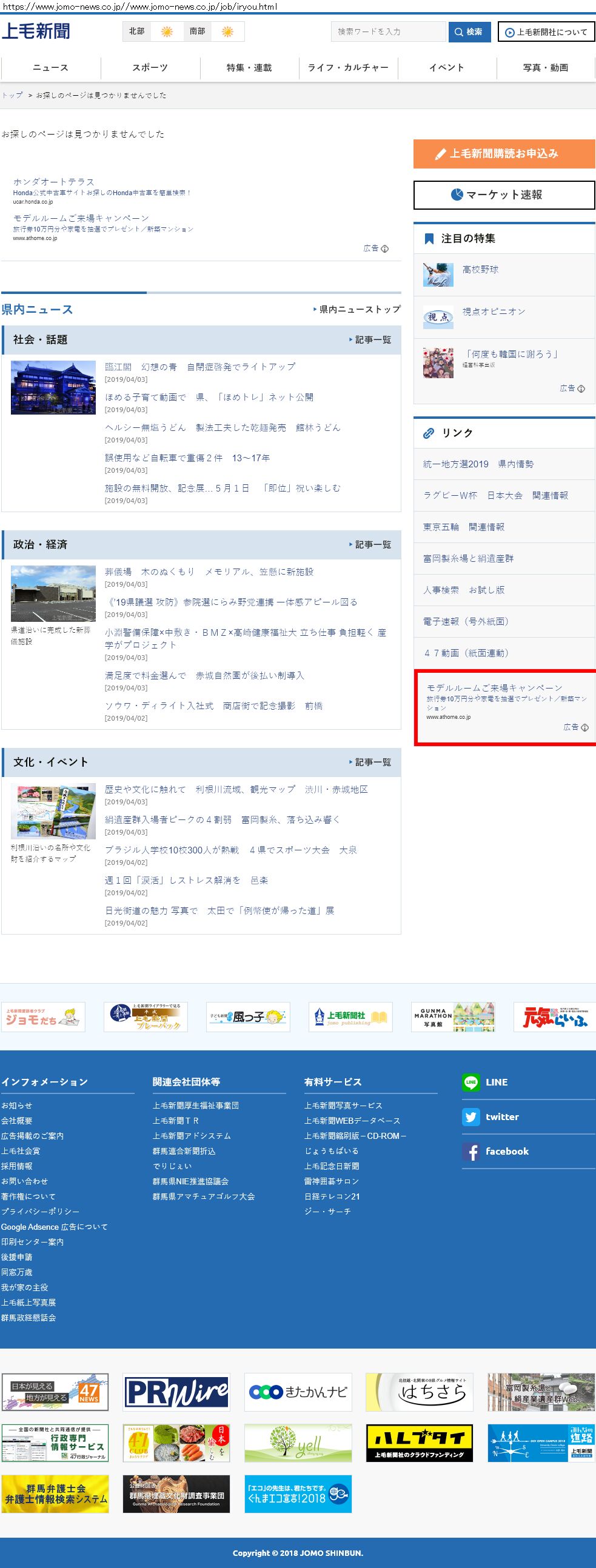Open the PR Wire banner

[x=176, y=1392]
